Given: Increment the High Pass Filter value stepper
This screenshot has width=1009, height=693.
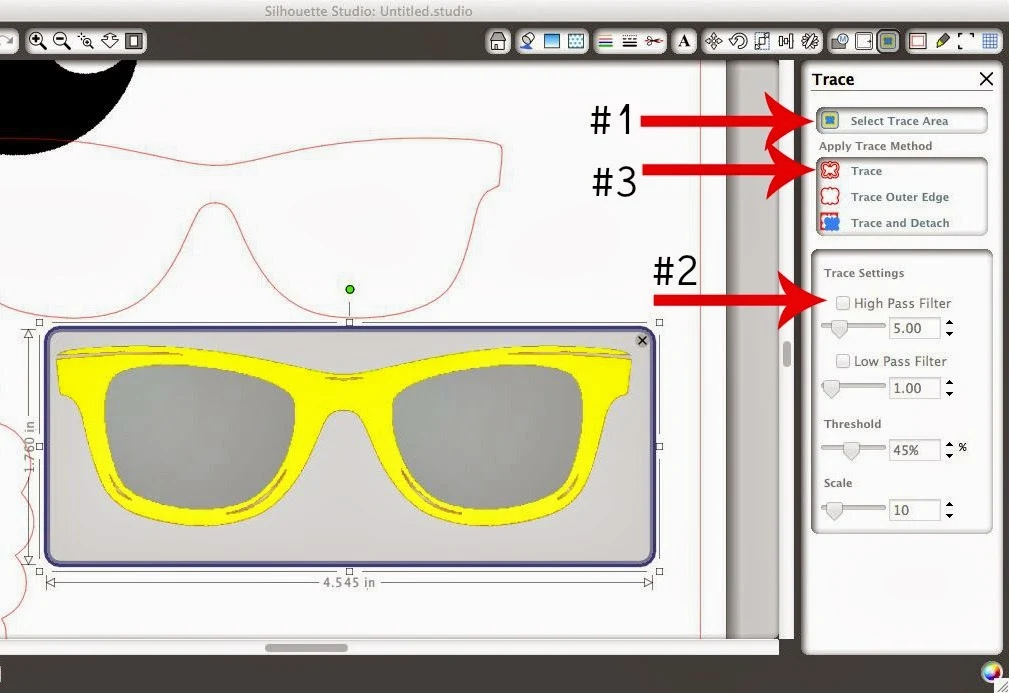Looking at the screenshot, I should [949, 322].
